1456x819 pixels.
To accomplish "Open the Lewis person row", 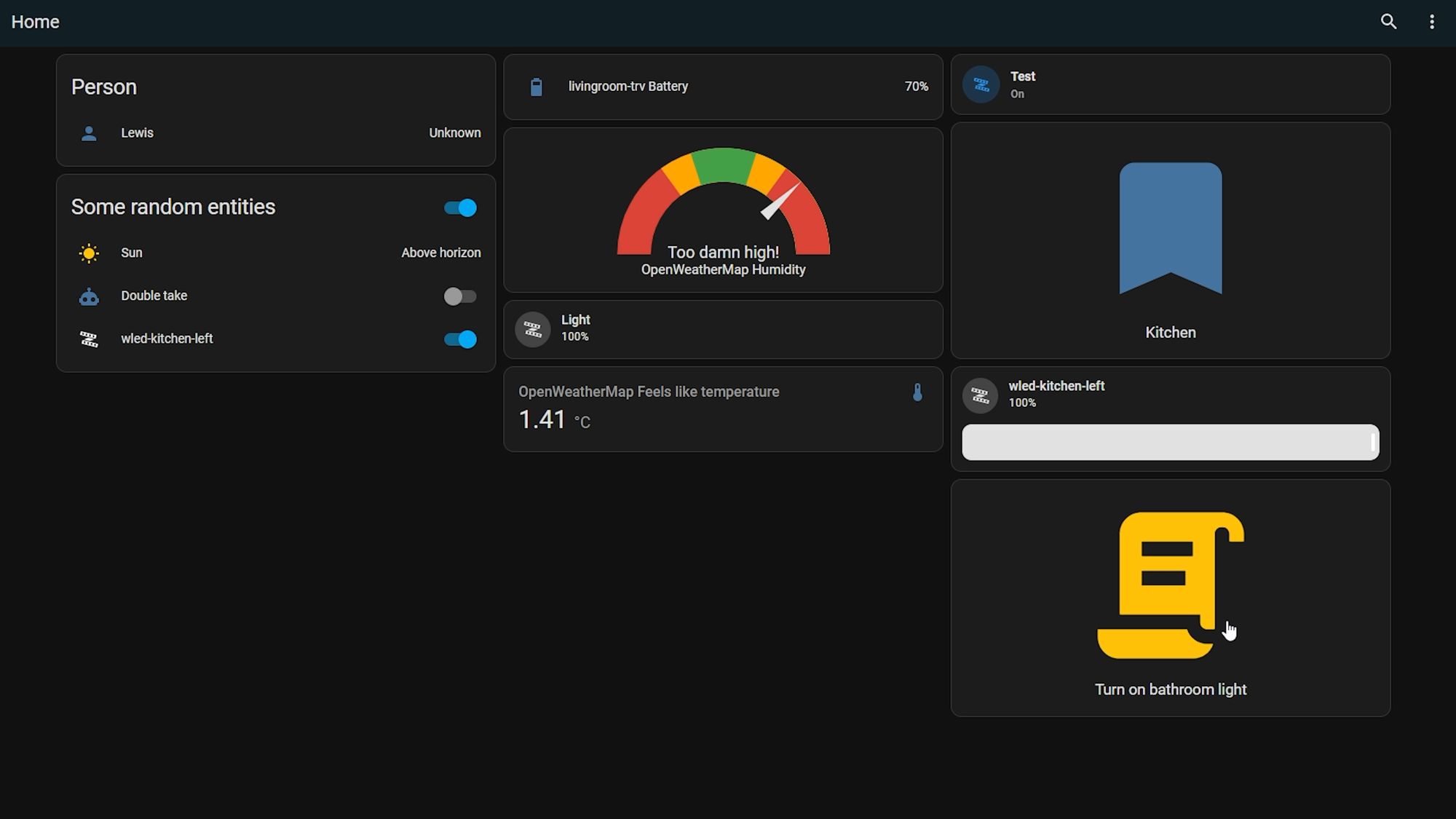I will click(276, 133).
